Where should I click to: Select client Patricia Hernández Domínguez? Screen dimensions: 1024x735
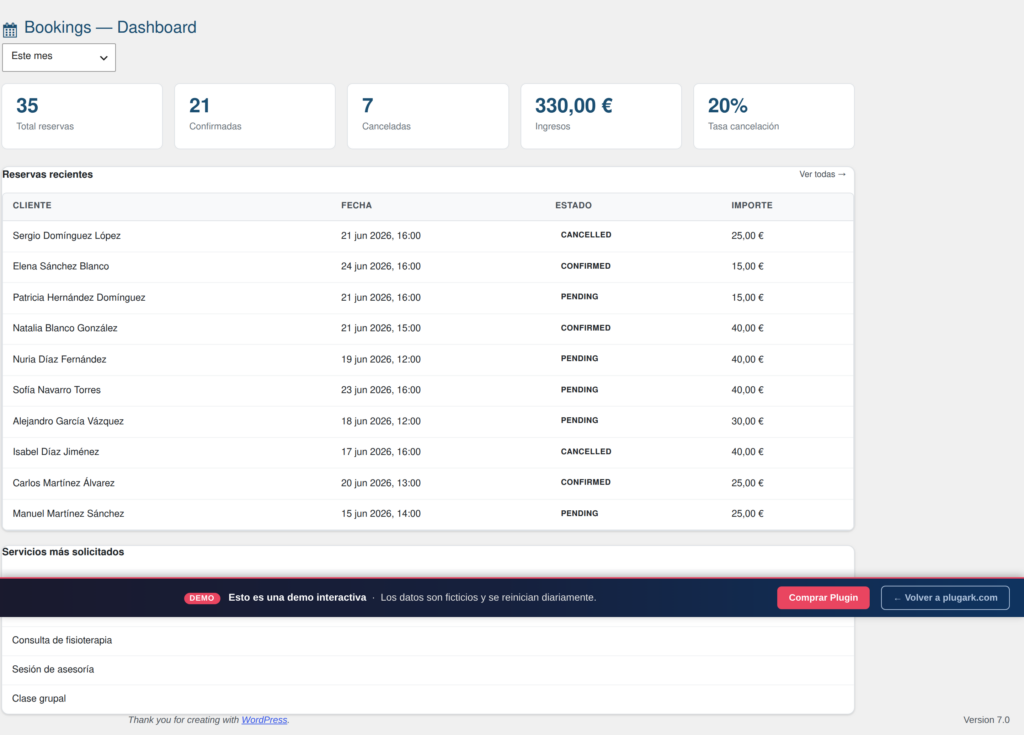(79, 297)
